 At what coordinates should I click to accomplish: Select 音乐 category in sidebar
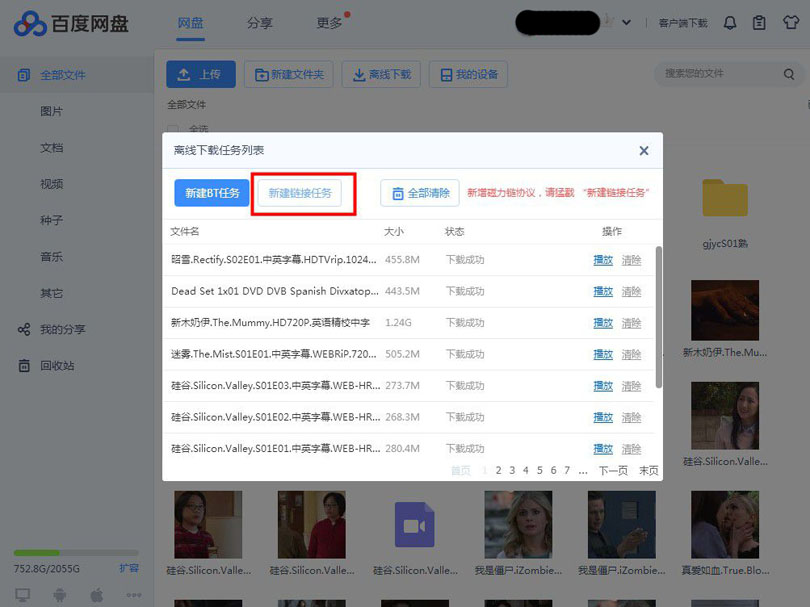click(52, 257)
